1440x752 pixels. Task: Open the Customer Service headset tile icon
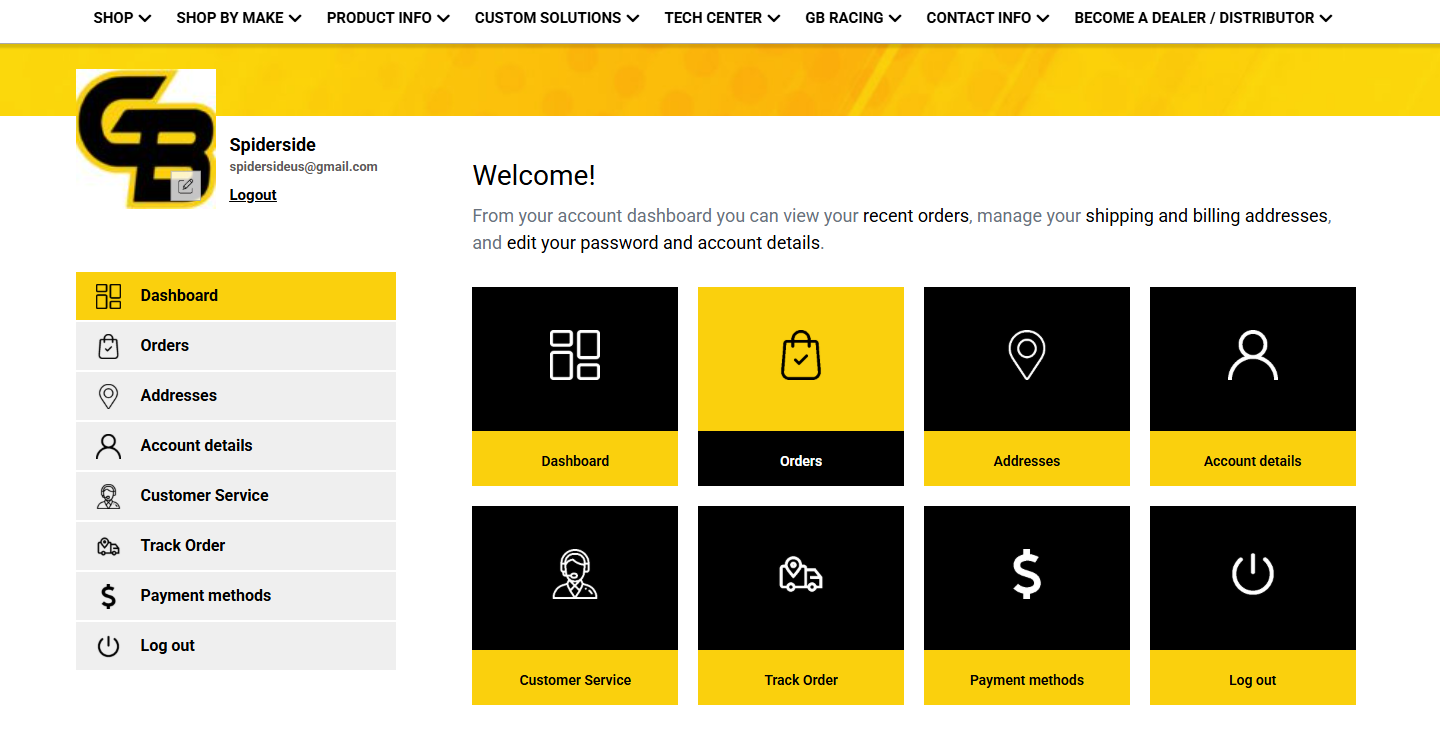[575, 575]
